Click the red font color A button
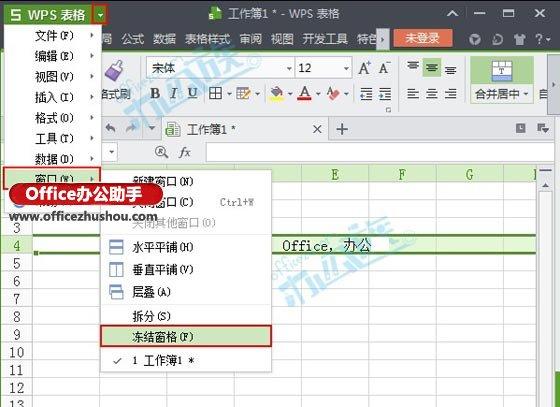Screen dimensions: 560x407 tap(304, 94)
